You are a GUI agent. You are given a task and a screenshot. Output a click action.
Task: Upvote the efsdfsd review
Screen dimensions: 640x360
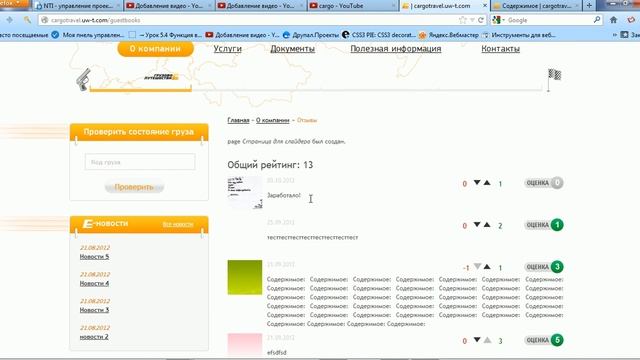click(487, 340)
